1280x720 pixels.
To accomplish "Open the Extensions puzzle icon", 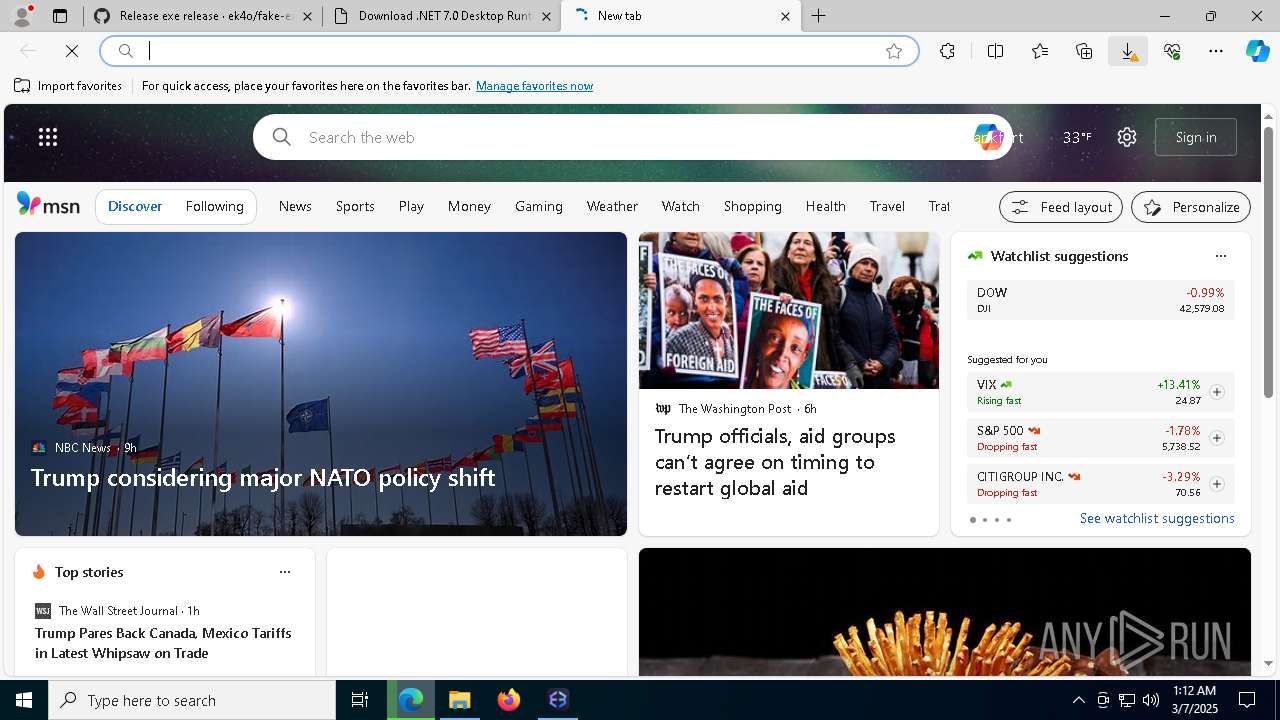I will tap(947, 51).
